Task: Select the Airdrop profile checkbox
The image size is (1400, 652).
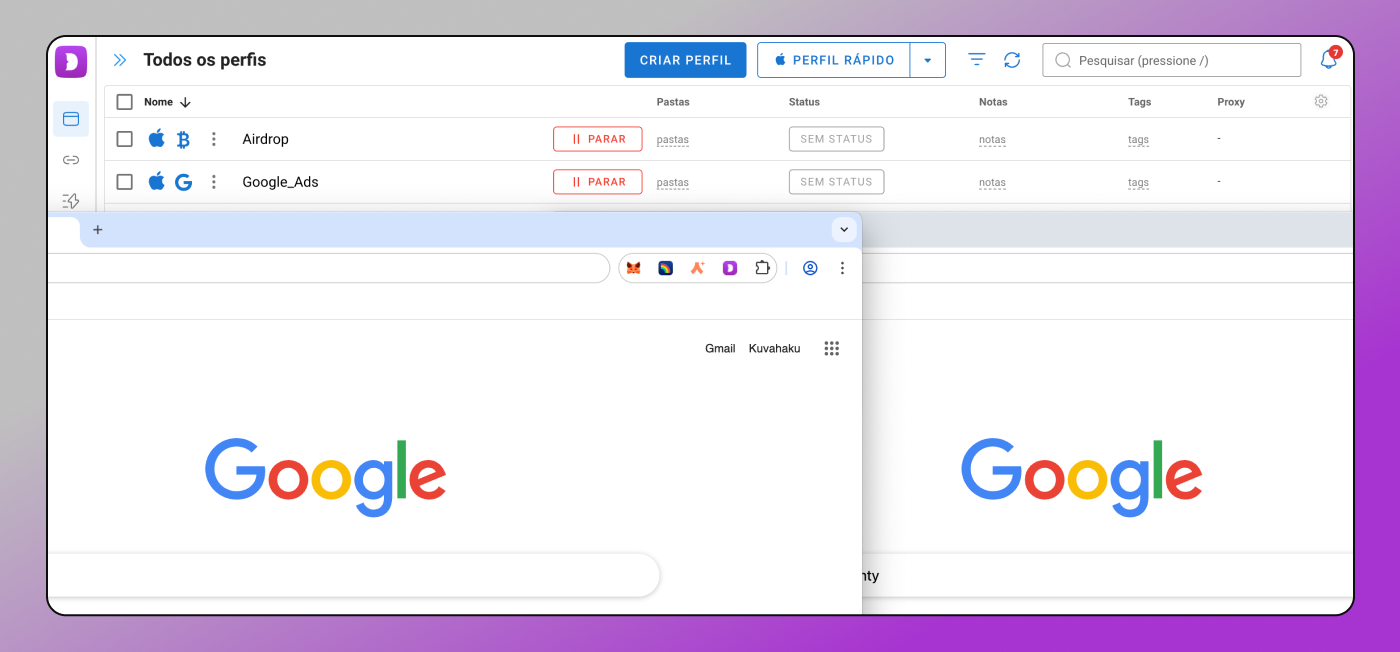Action: [x=125, y=139]
